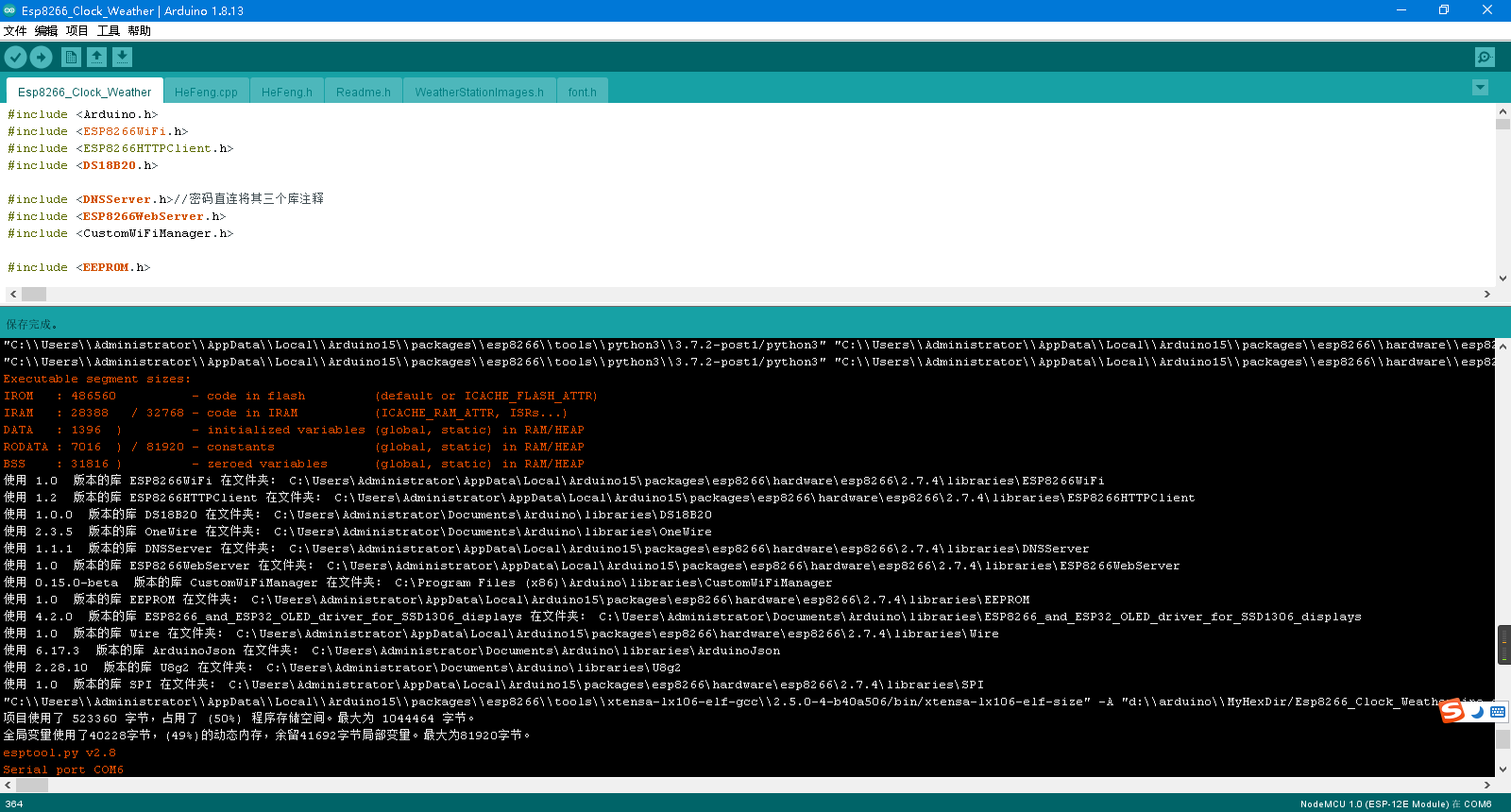Click the EEPROM.h include line
Viewport: 1511px width, 812px height.
click(79, 267)
